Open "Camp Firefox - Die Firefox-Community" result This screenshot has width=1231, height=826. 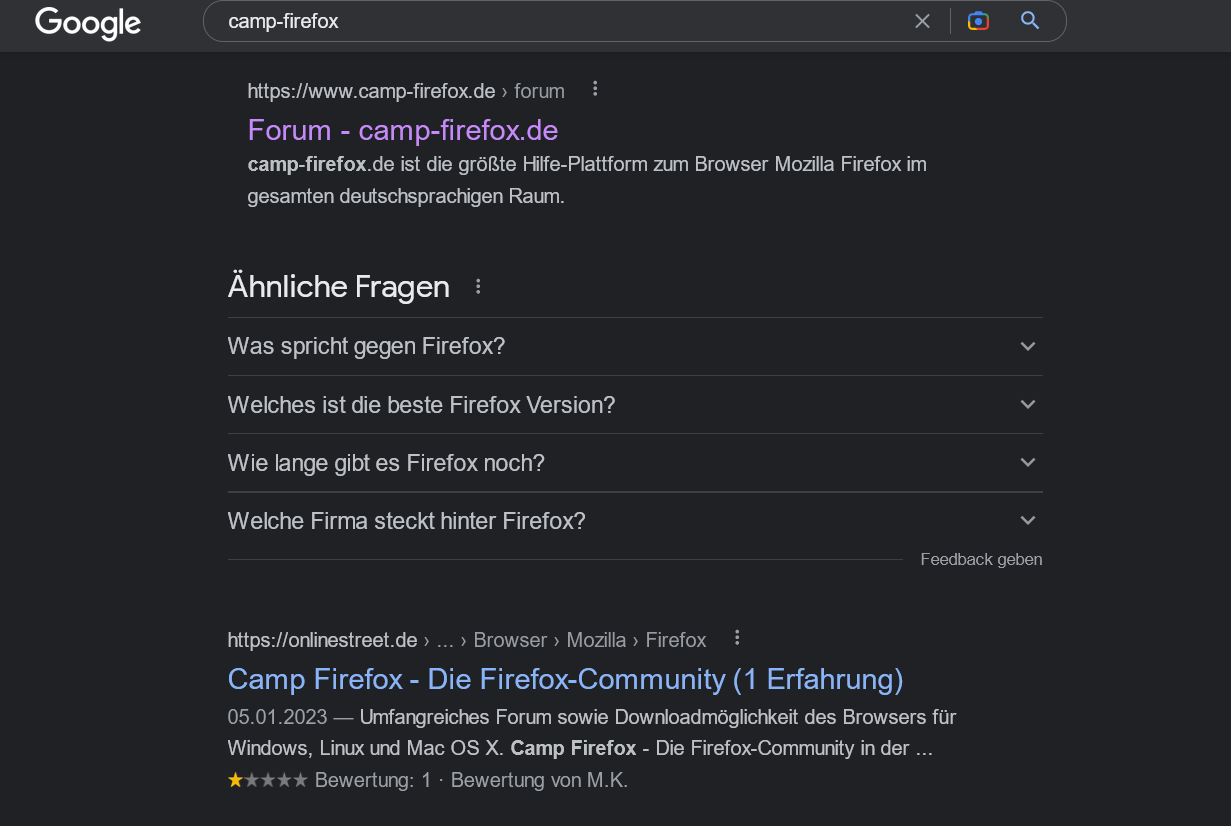tap(565, 679)
